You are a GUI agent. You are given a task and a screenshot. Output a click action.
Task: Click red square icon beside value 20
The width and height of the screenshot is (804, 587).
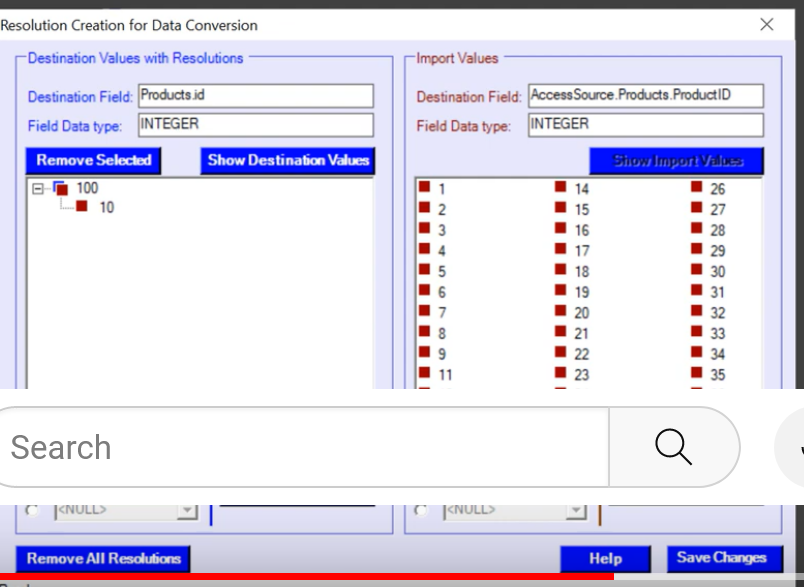pos(561,312)
